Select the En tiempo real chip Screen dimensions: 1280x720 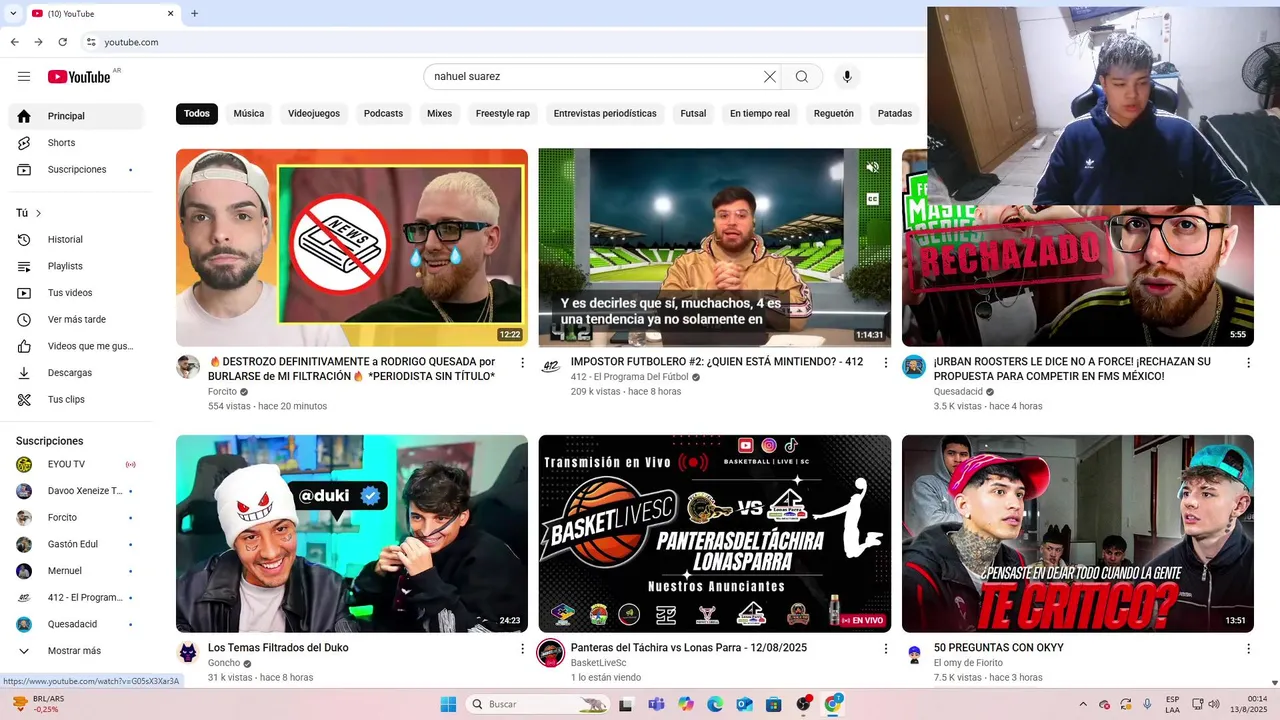(760, 114)
